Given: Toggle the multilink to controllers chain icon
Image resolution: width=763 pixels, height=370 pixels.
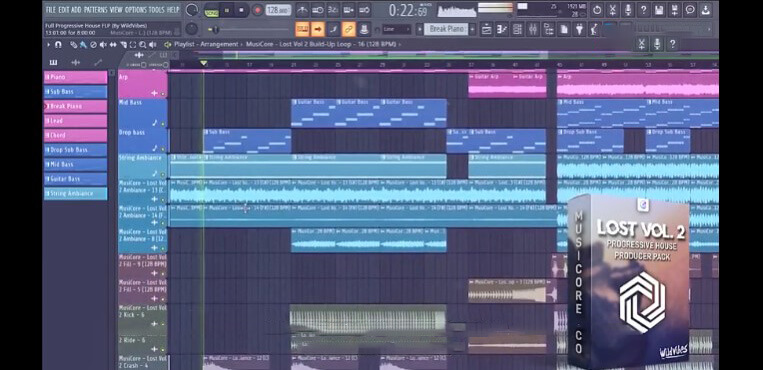Looking at the screenshot, I should pyautogui.click(x=349, y=29).
